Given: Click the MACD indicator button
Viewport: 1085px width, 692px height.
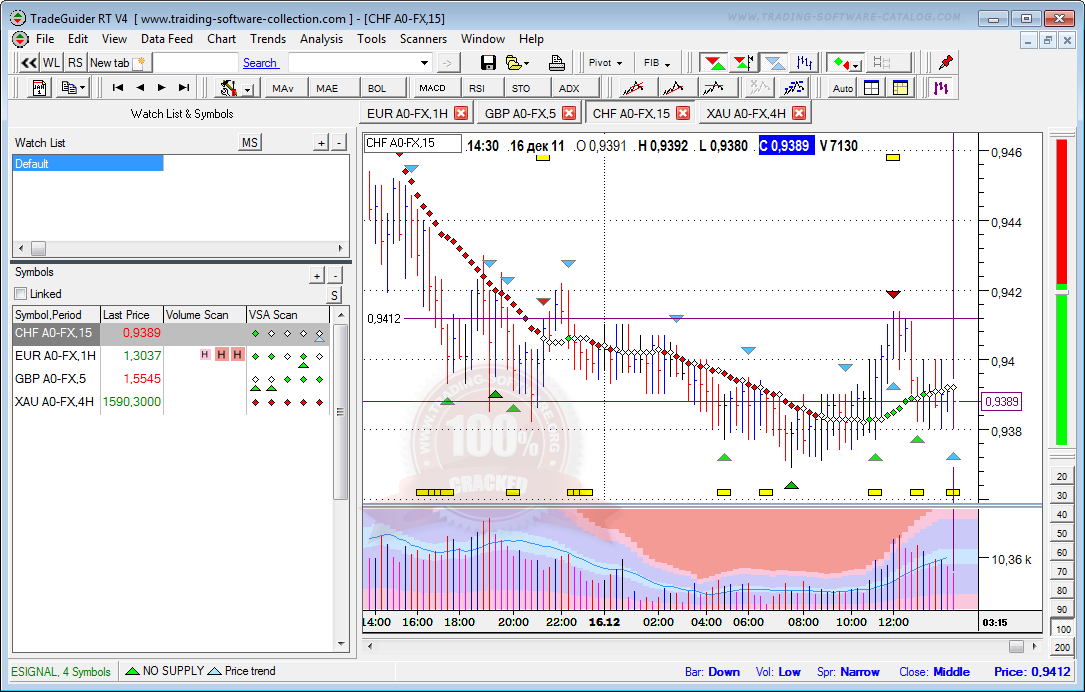Looking at the screenshot, I should (432, 88).
